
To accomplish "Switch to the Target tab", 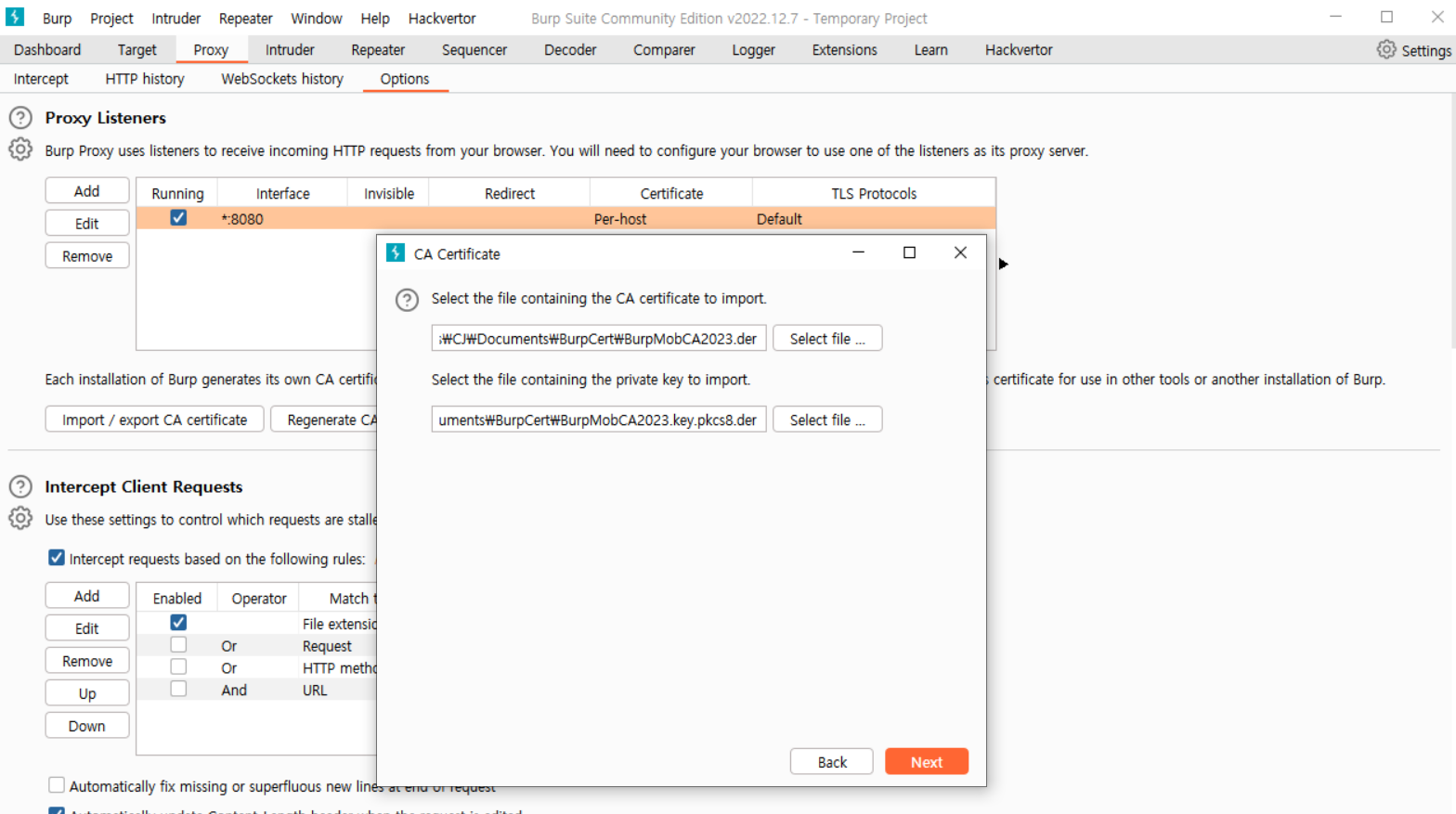I will click(137, 50).
